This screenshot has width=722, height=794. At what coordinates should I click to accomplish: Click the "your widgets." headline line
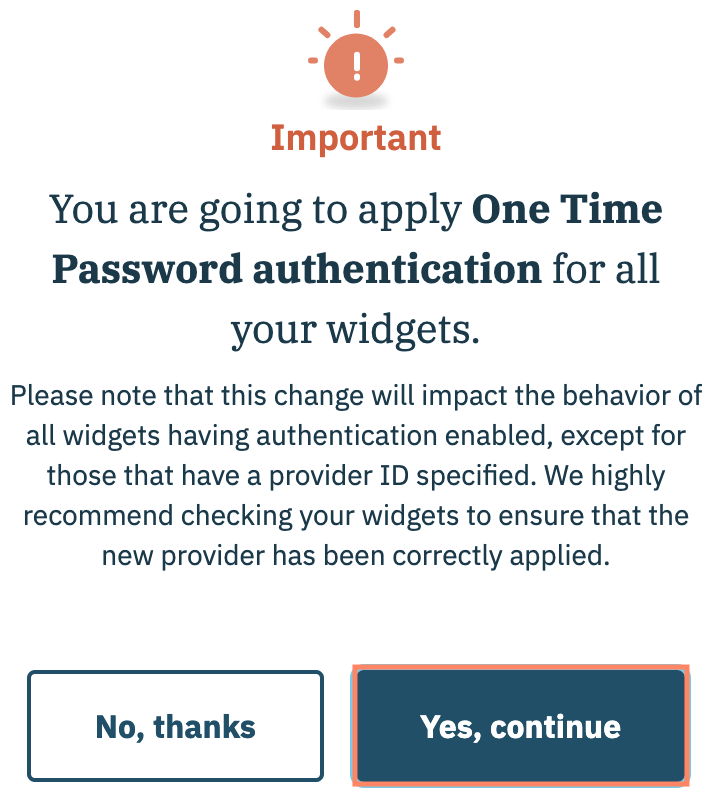point(356,329)
